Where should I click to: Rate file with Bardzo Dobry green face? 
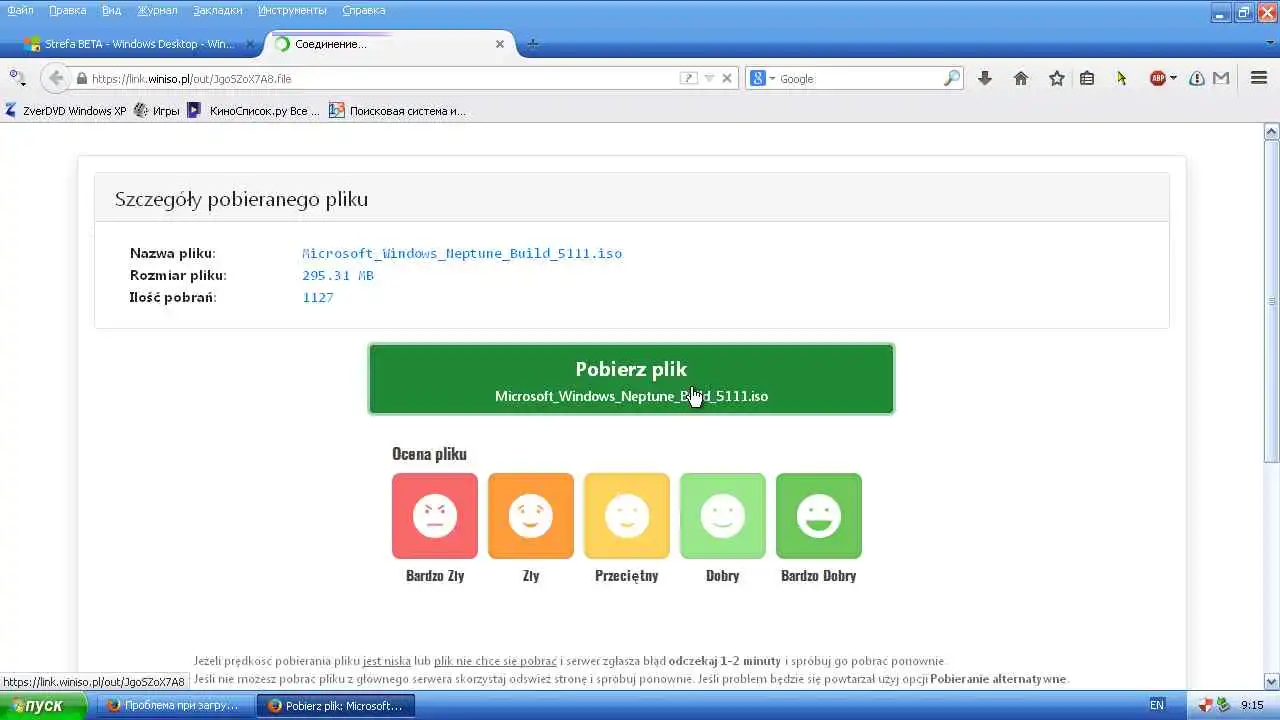(819, 516)
